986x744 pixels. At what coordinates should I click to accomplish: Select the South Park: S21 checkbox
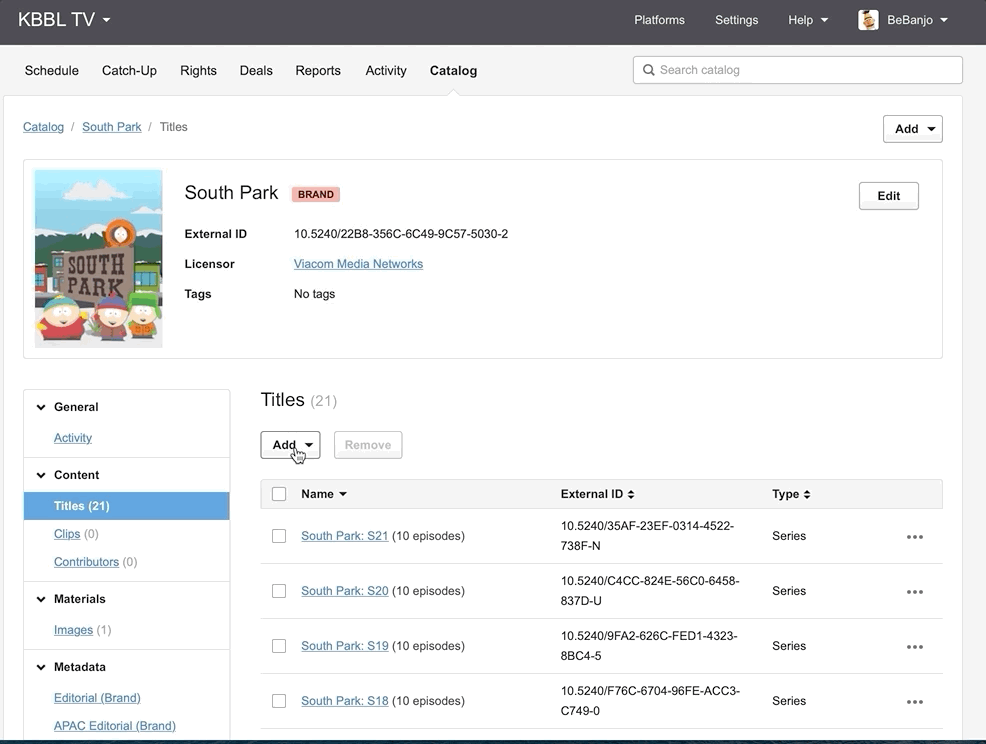(279, 536)
